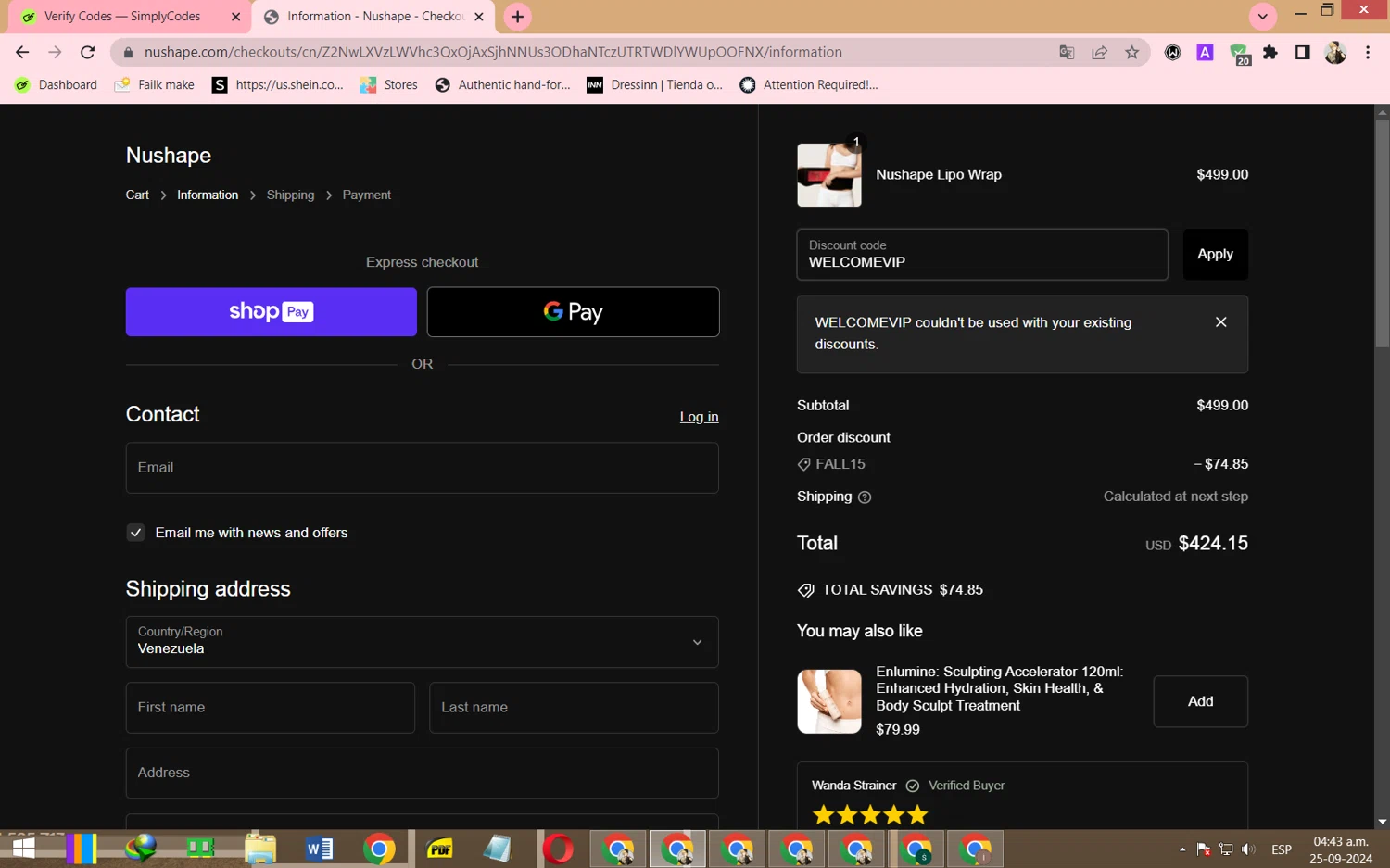Click the Enlumine product thumbnail
Viewport: 1390px width, 868px height.
pos(829,701)
